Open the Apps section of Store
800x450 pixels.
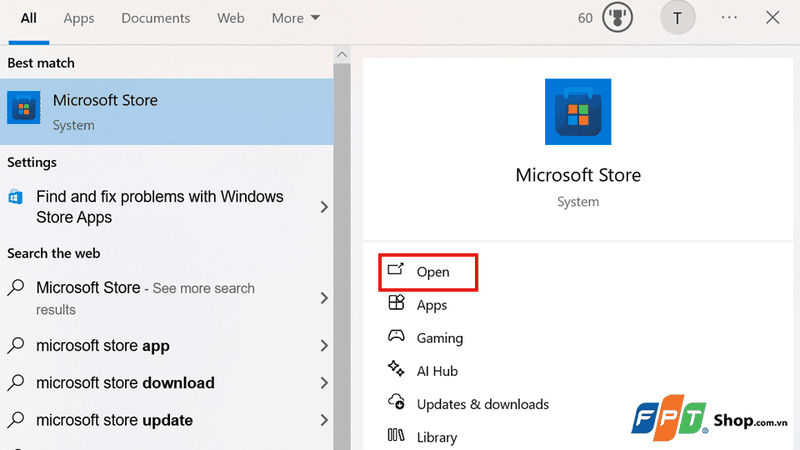tap(432, 305)
